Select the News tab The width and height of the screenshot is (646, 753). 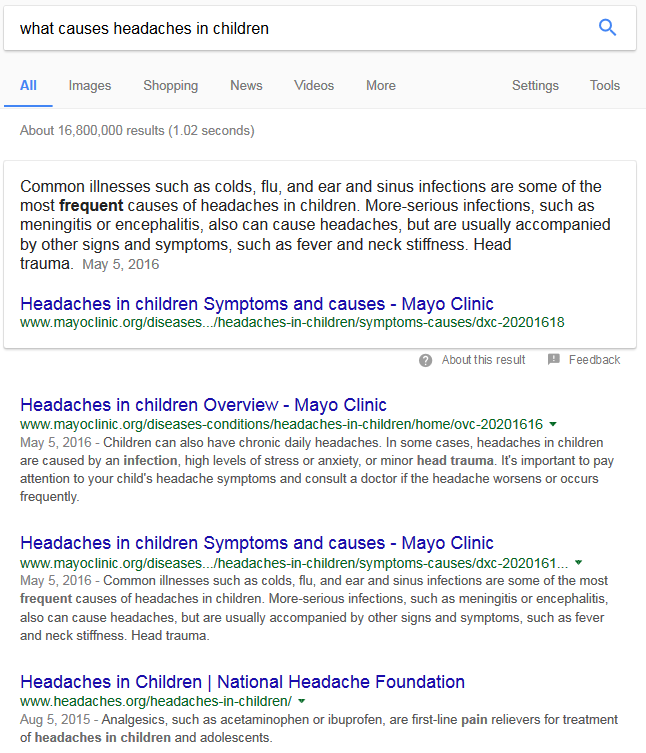246,86
